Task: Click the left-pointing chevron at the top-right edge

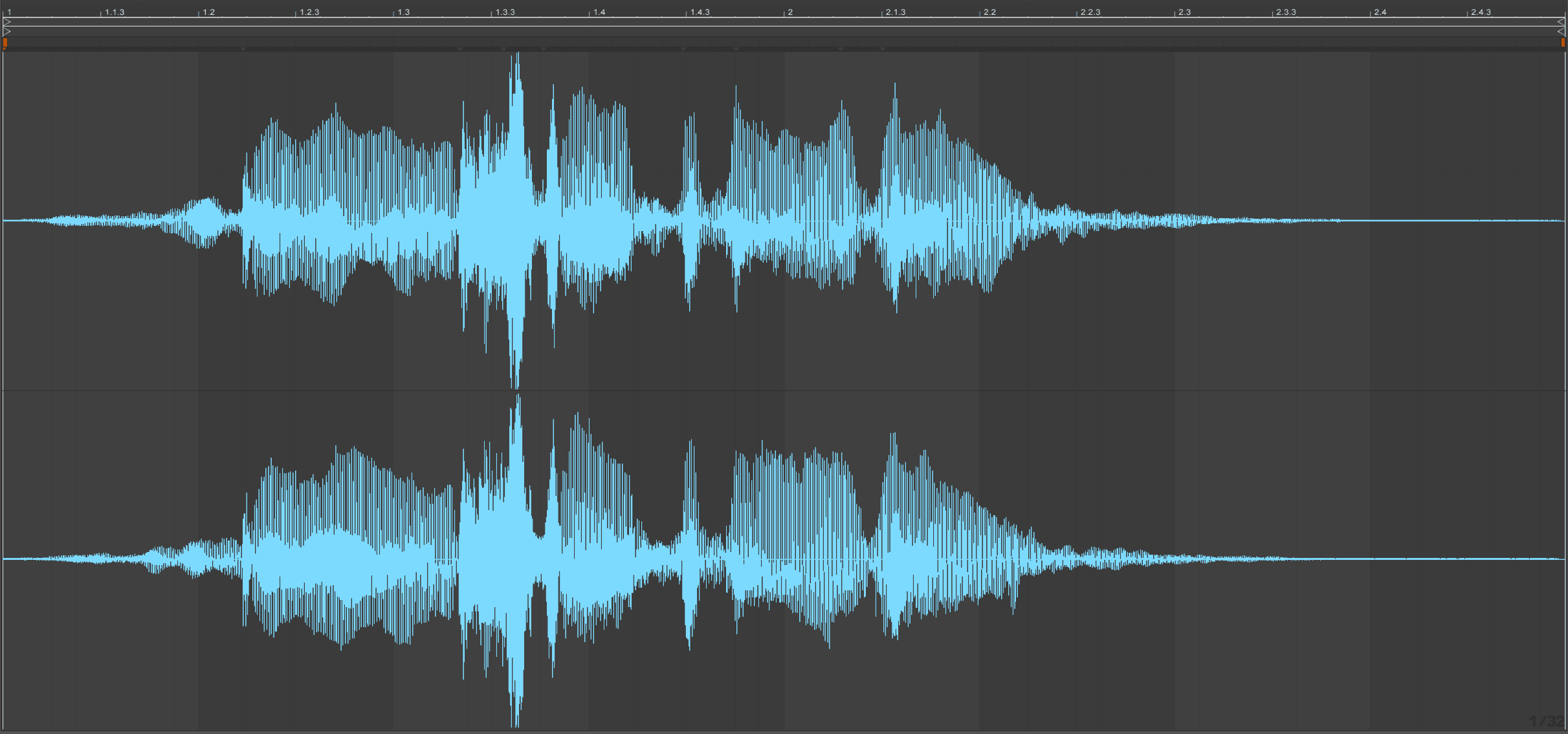Action: 1561,22
